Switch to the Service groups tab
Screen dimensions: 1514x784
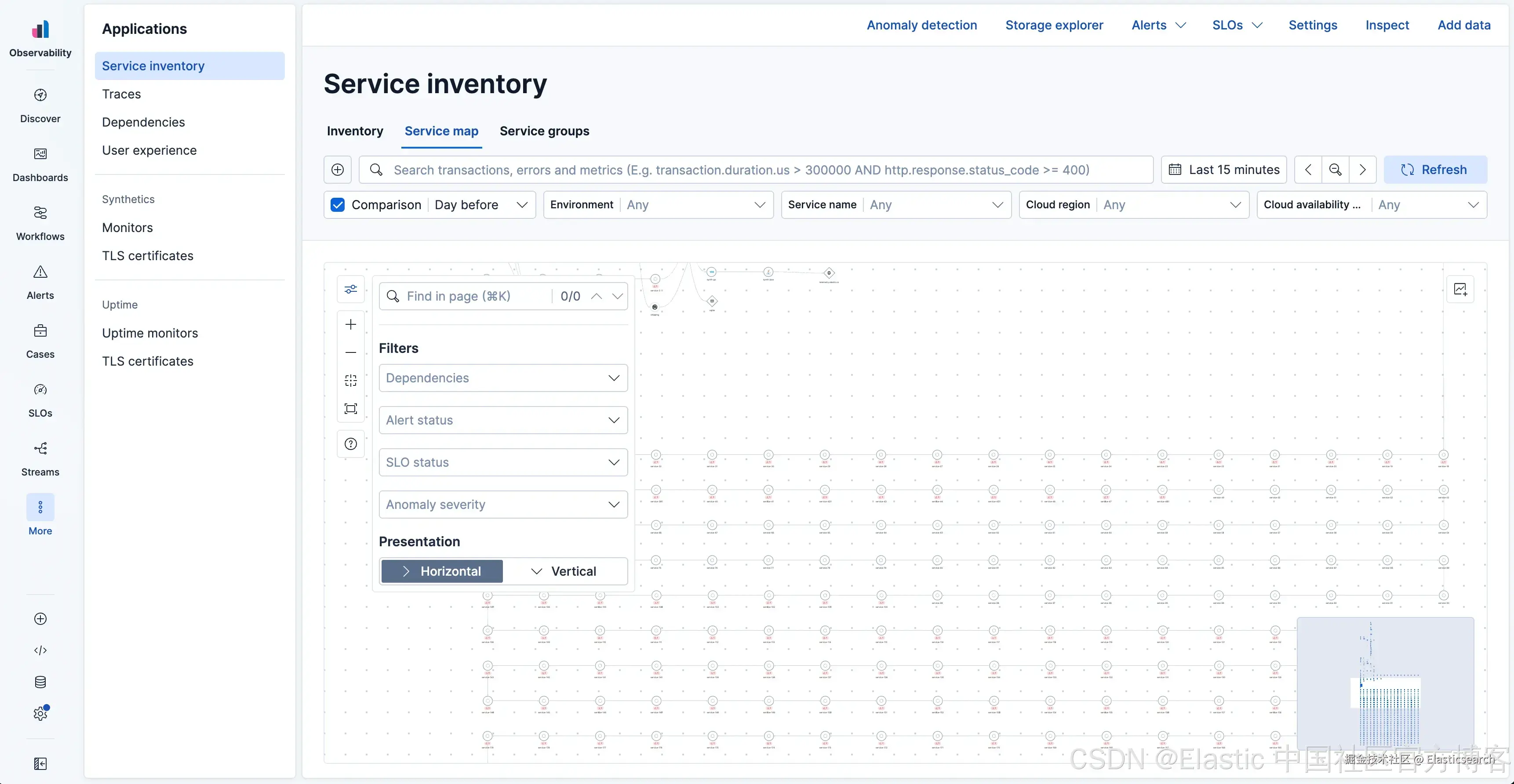pyautogui.click(x=544, y=131)
